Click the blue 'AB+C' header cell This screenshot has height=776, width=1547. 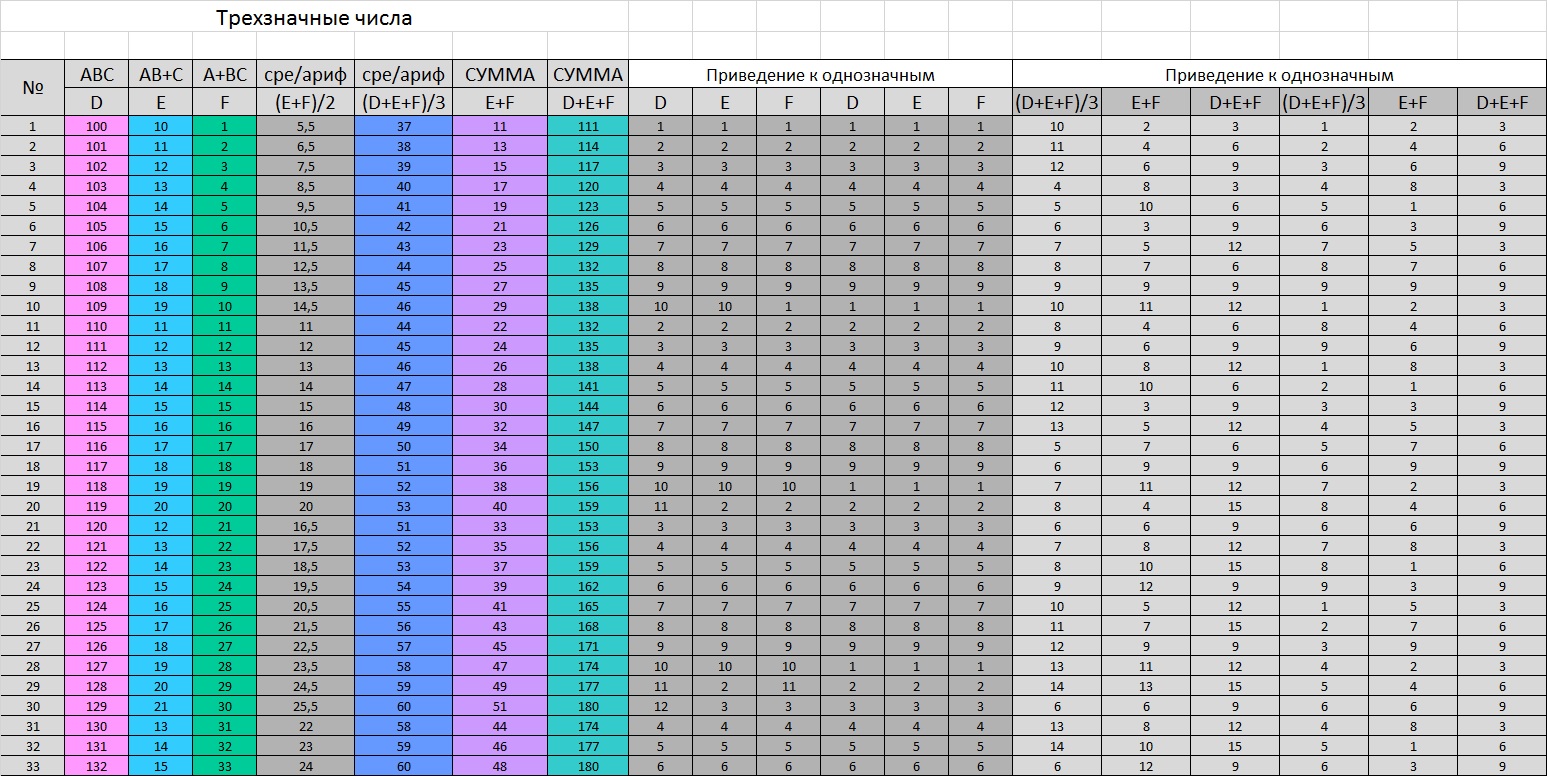(x=160, y=74)
